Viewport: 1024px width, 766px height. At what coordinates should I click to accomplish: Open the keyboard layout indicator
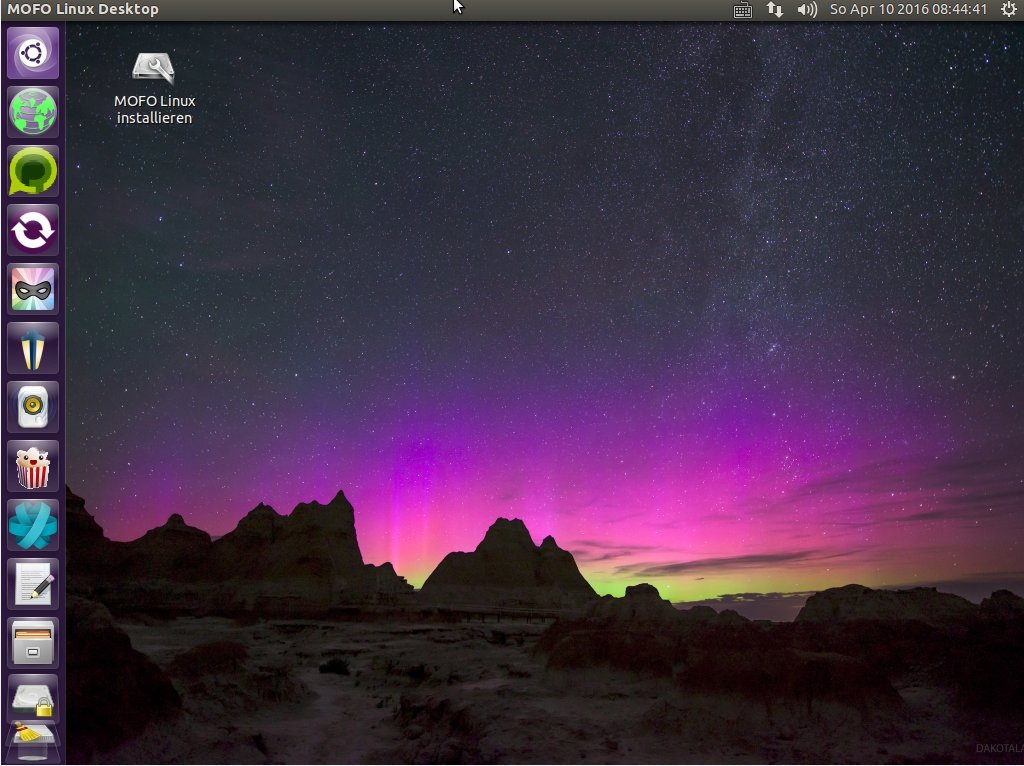pyautogui.click(x=743, y=10)
